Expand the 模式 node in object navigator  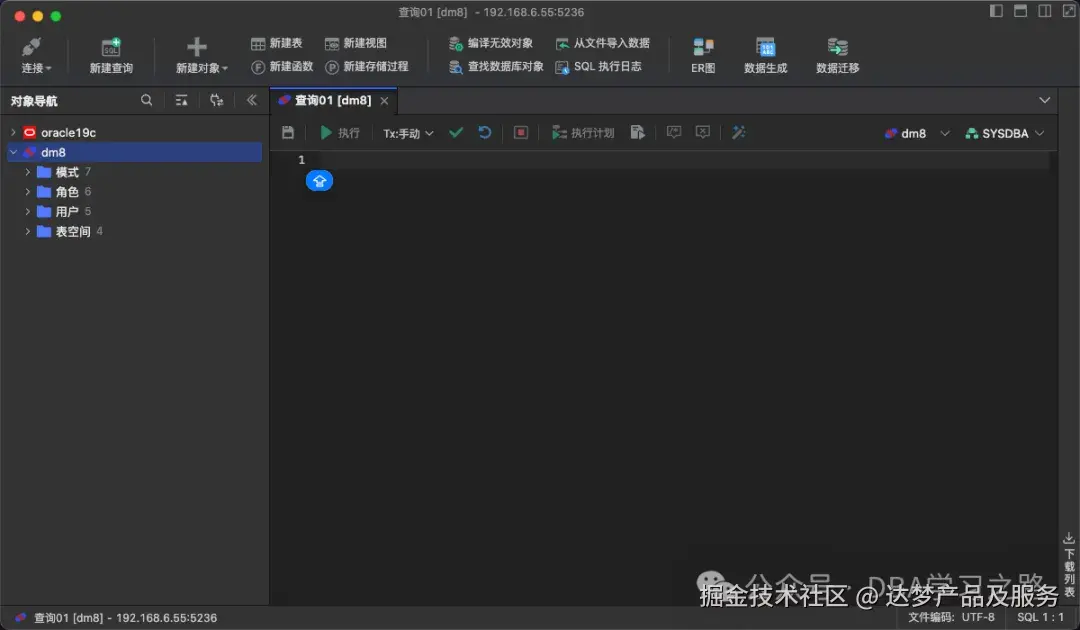point(27,171)
